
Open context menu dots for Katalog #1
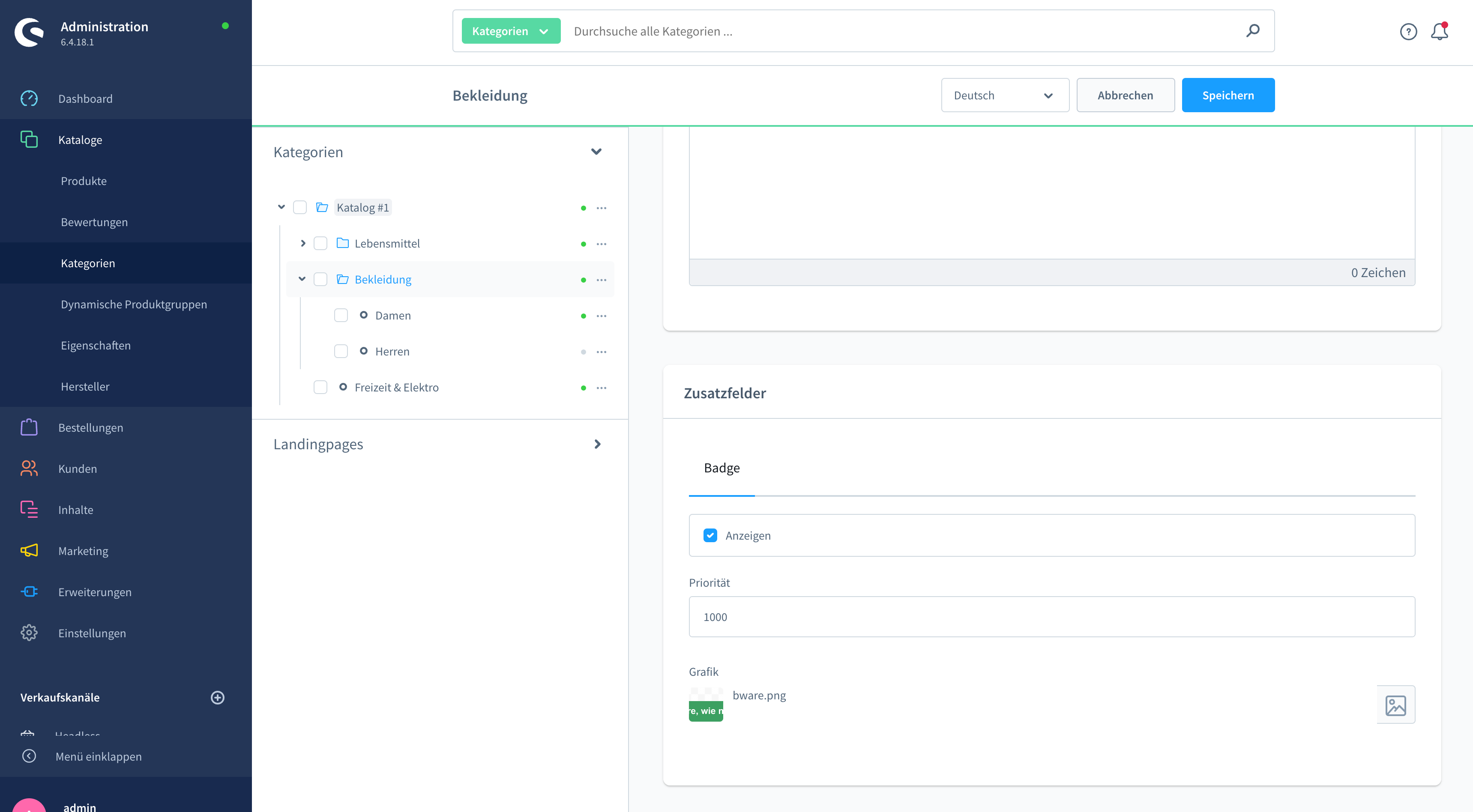[602, 208]
